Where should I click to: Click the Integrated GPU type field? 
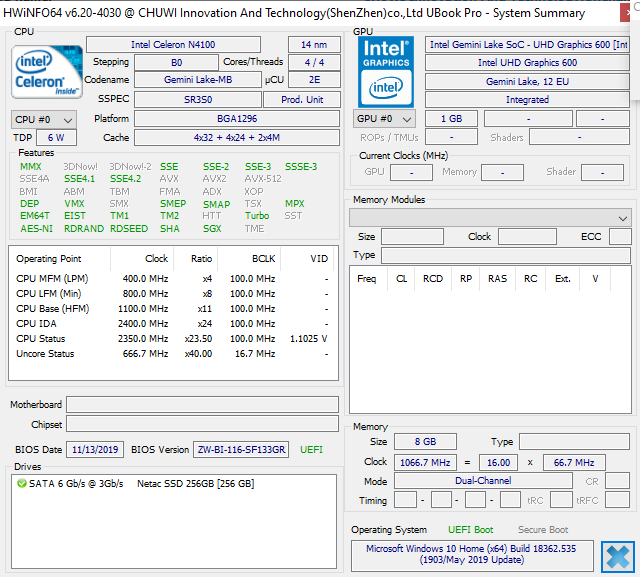(527, 100)
